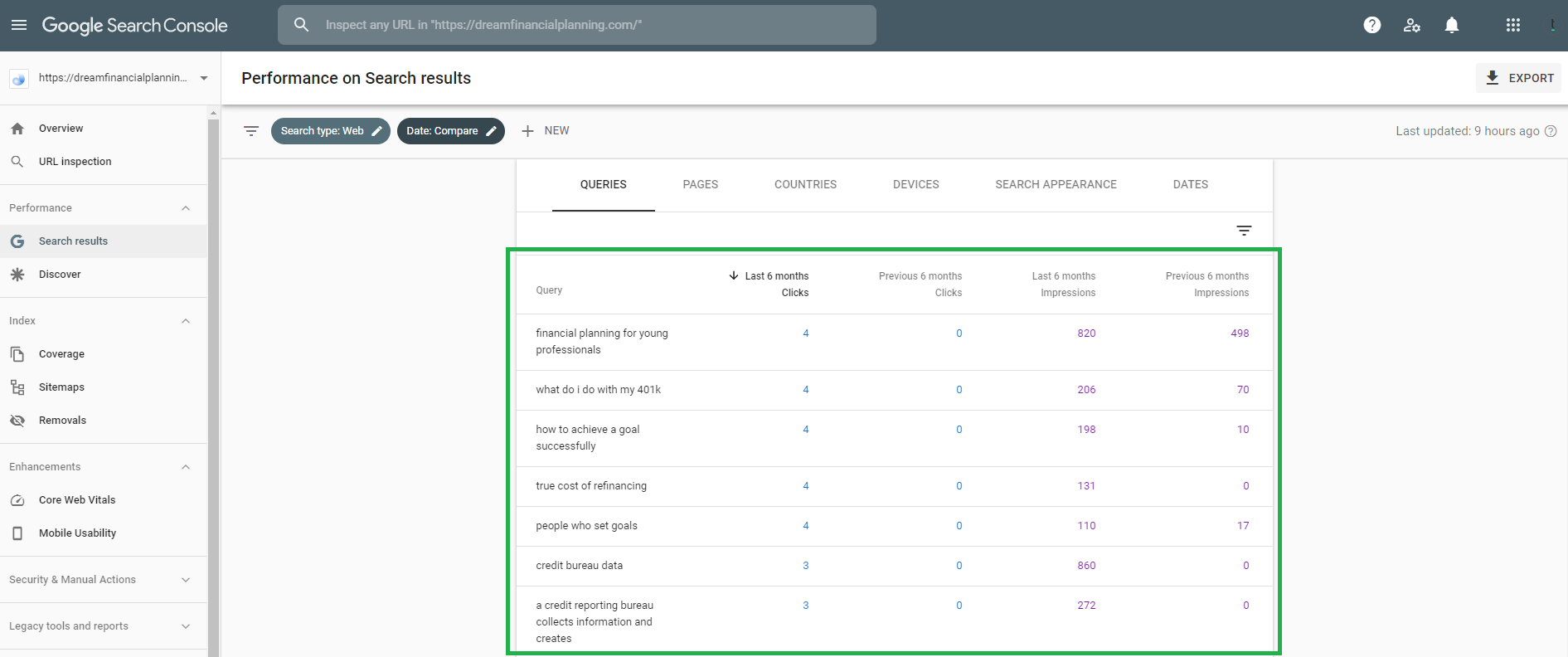
Task: Open the notifications bell
Action: tap(1452, 25)
